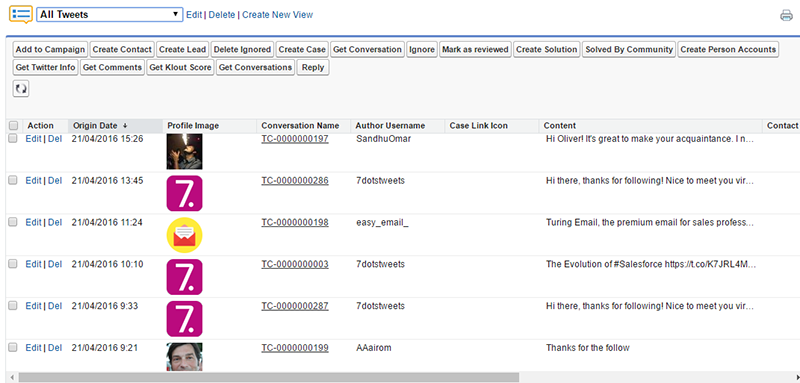Open conversation TC-0000000003
This screenshot has width=800, height=383.
click(295, 264)
